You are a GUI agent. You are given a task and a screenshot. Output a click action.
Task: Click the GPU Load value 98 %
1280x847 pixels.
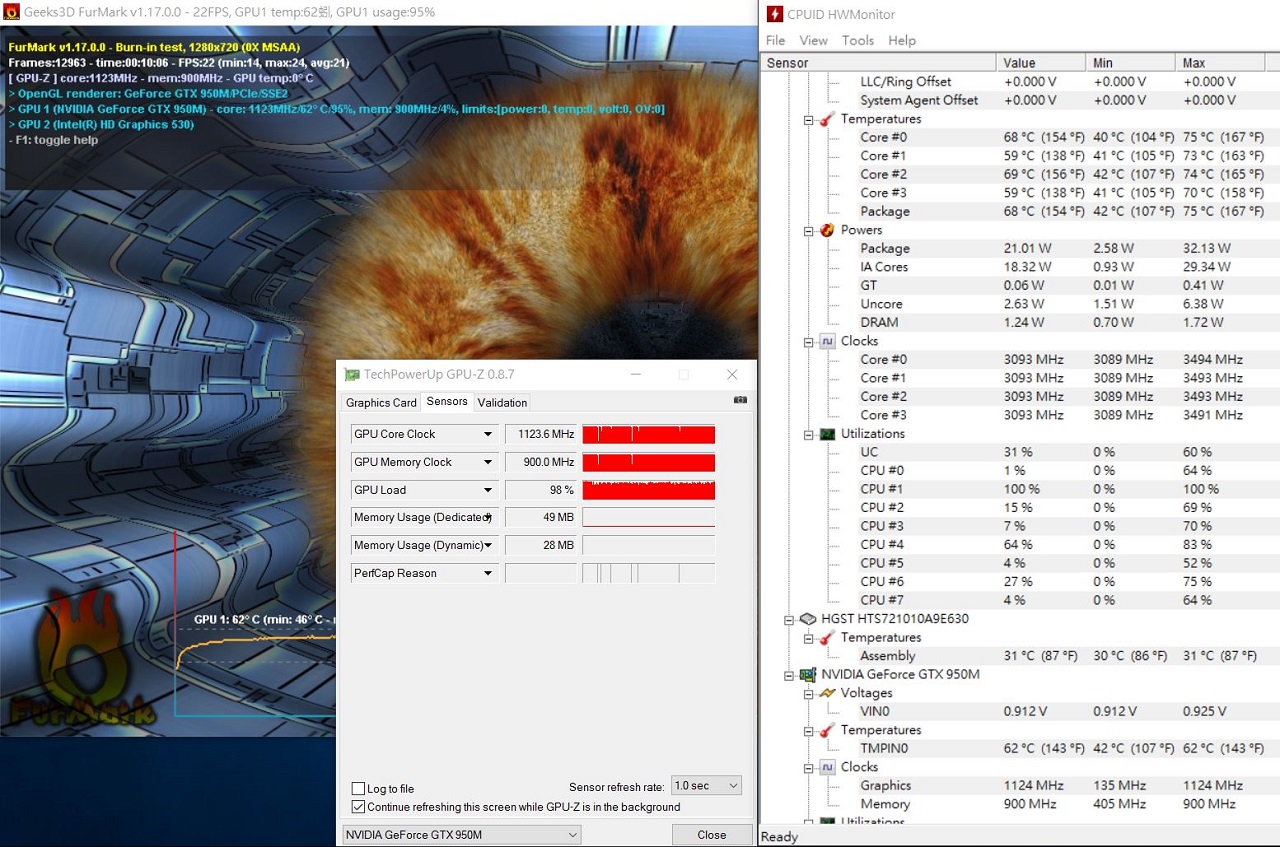coord(541,490)
